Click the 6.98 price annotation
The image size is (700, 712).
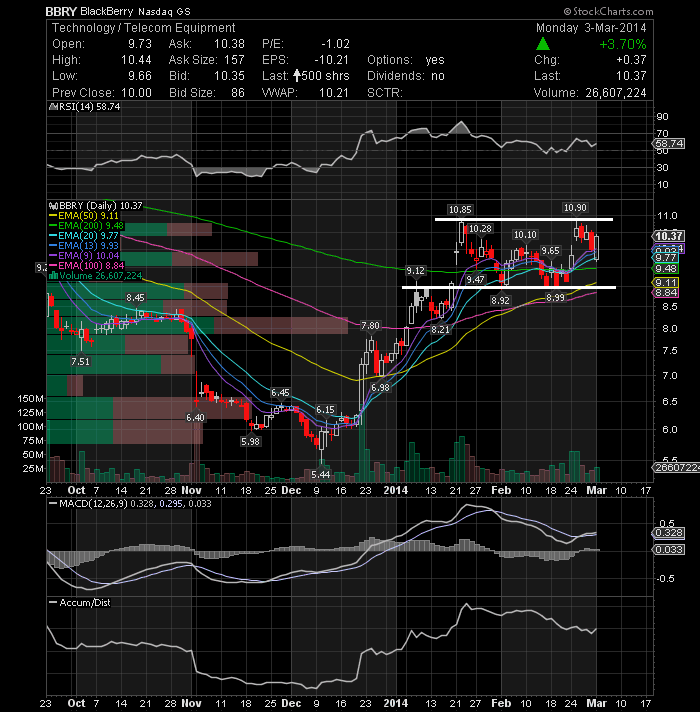coord(380,388)
